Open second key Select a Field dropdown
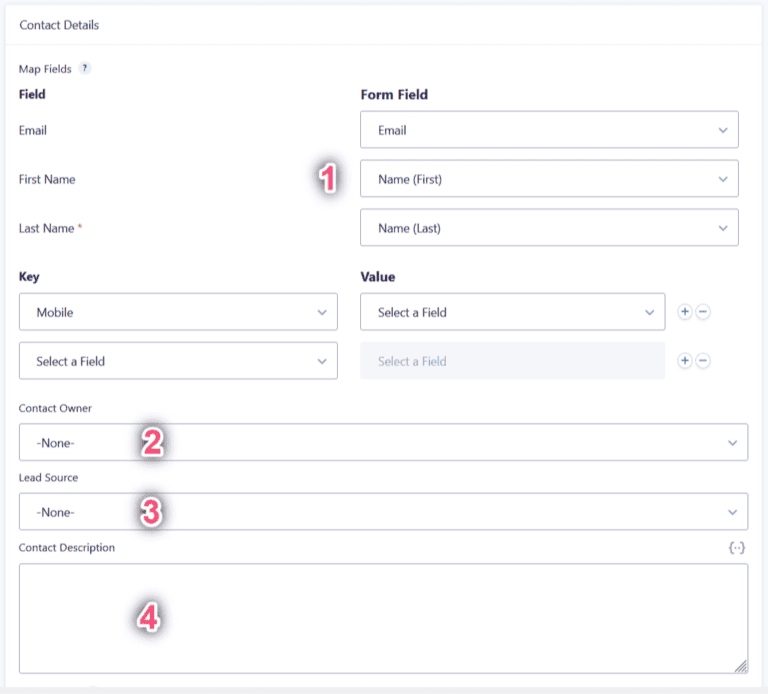The height and width of the screenshot is (694, 768). pyautogui.click(x=178, y=361)
